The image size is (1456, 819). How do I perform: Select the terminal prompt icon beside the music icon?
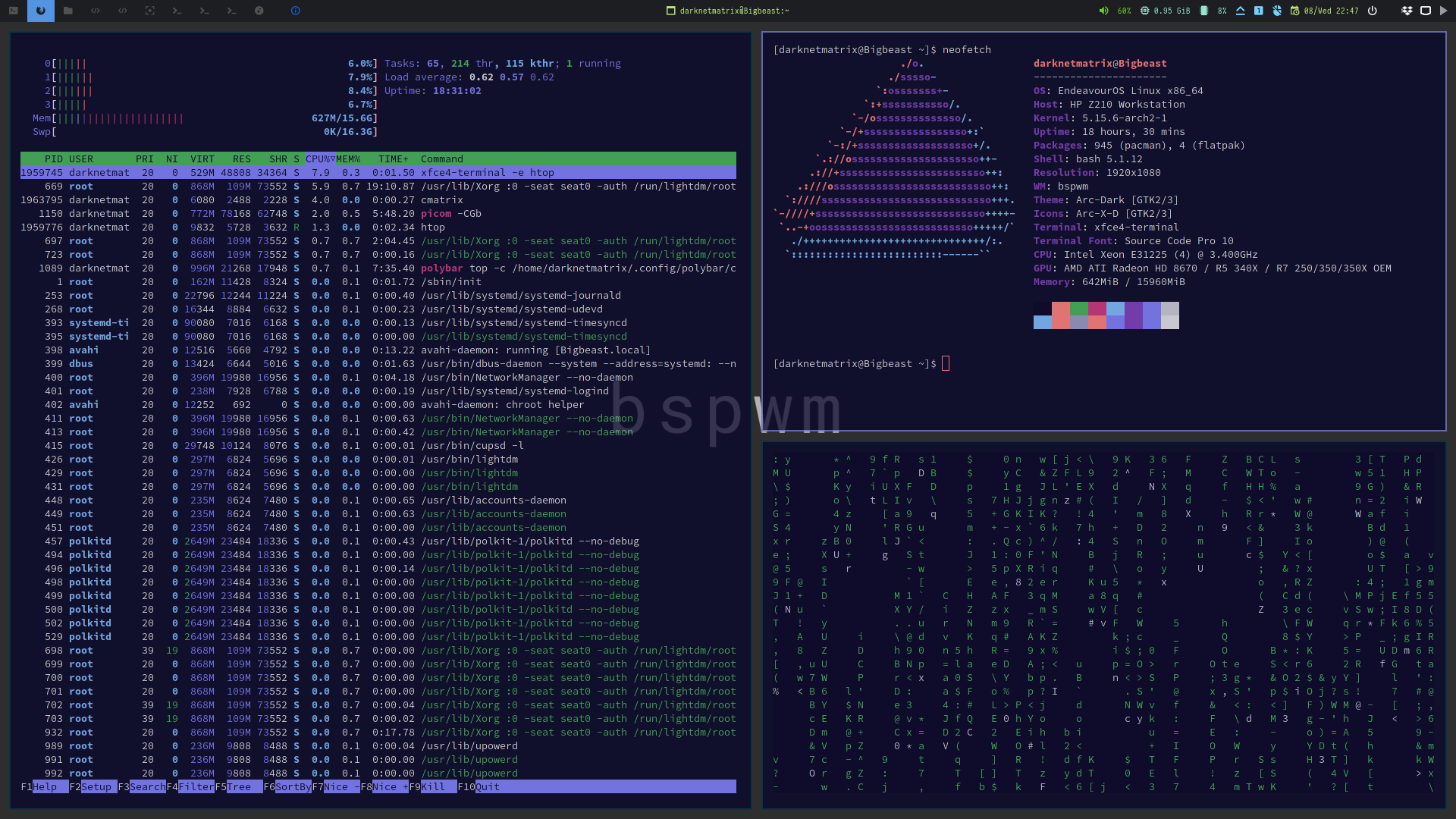[x=232, y=11]
